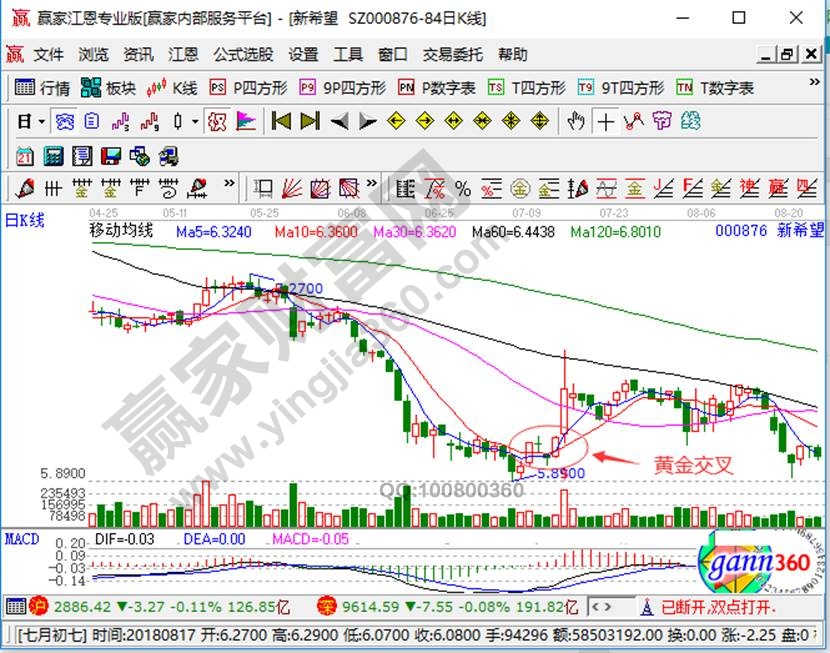Click the calendar date icon
Viewport: 830px width, 653px height.
[25, 155]
